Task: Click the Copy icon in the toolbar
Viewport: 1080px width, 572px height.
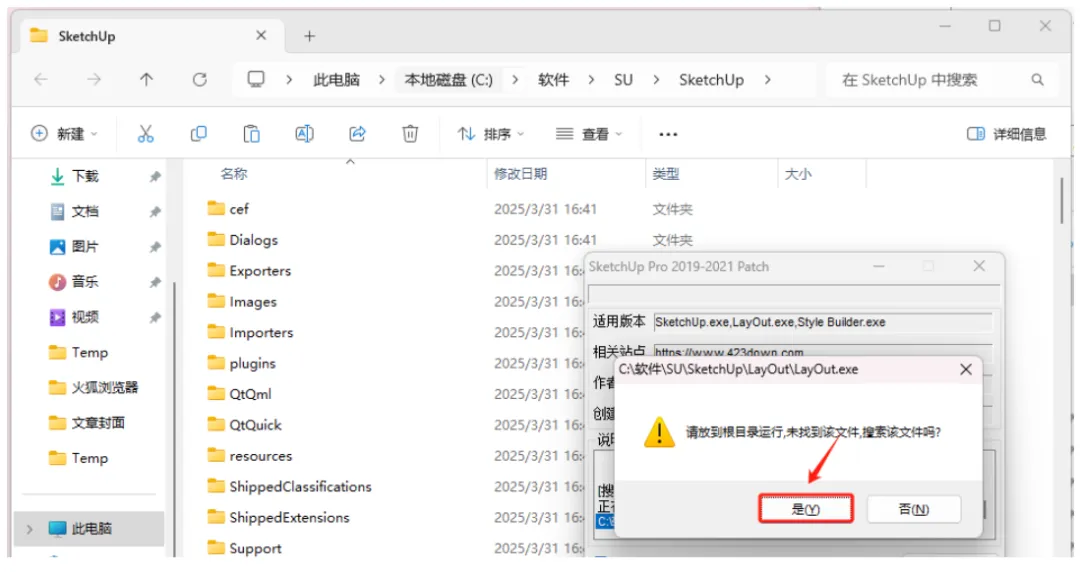Action: point(198,134)
